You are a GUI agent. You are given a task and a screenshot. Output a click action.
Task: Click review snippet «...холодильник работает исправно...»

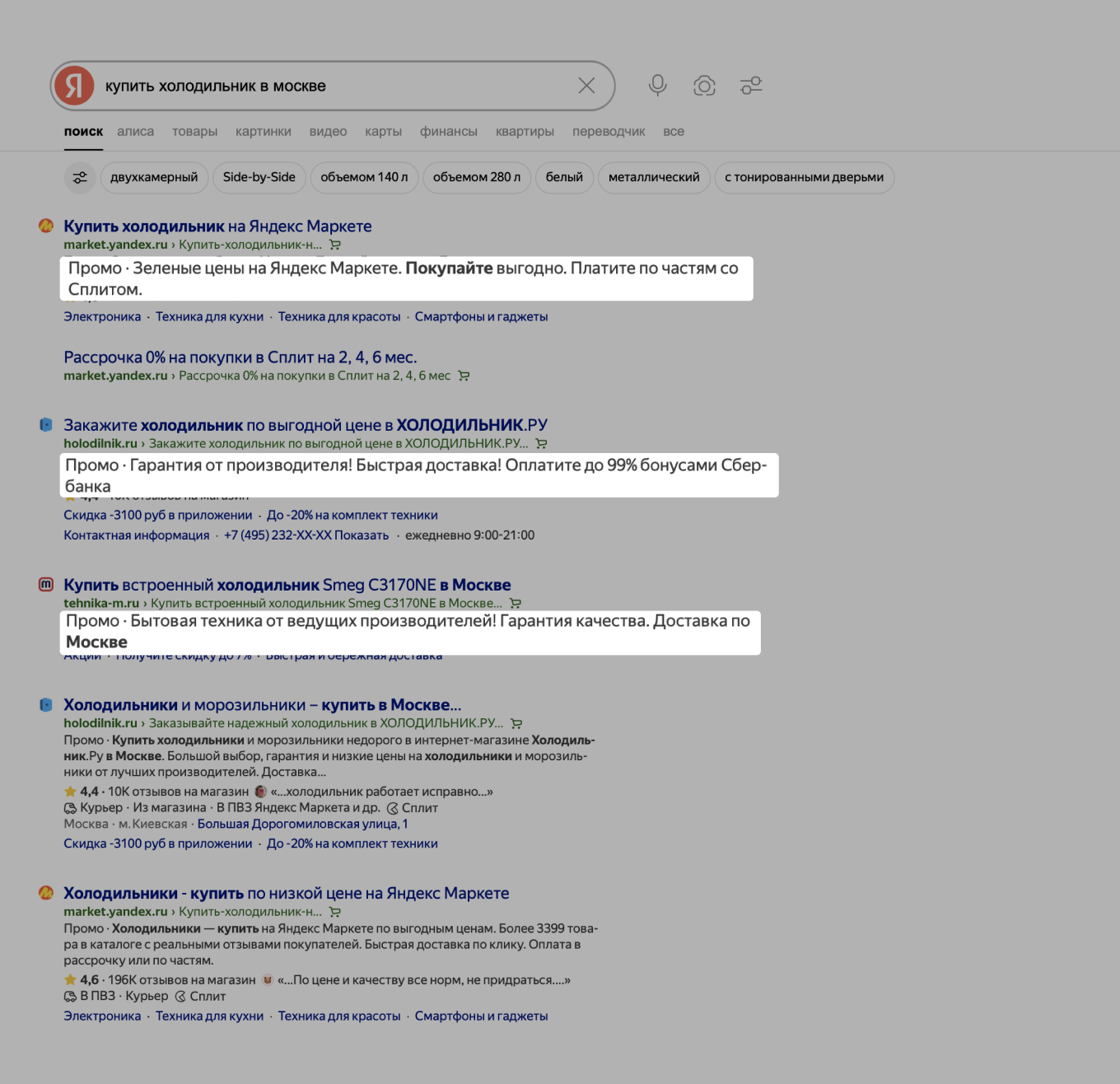click(x=381, y=792)
